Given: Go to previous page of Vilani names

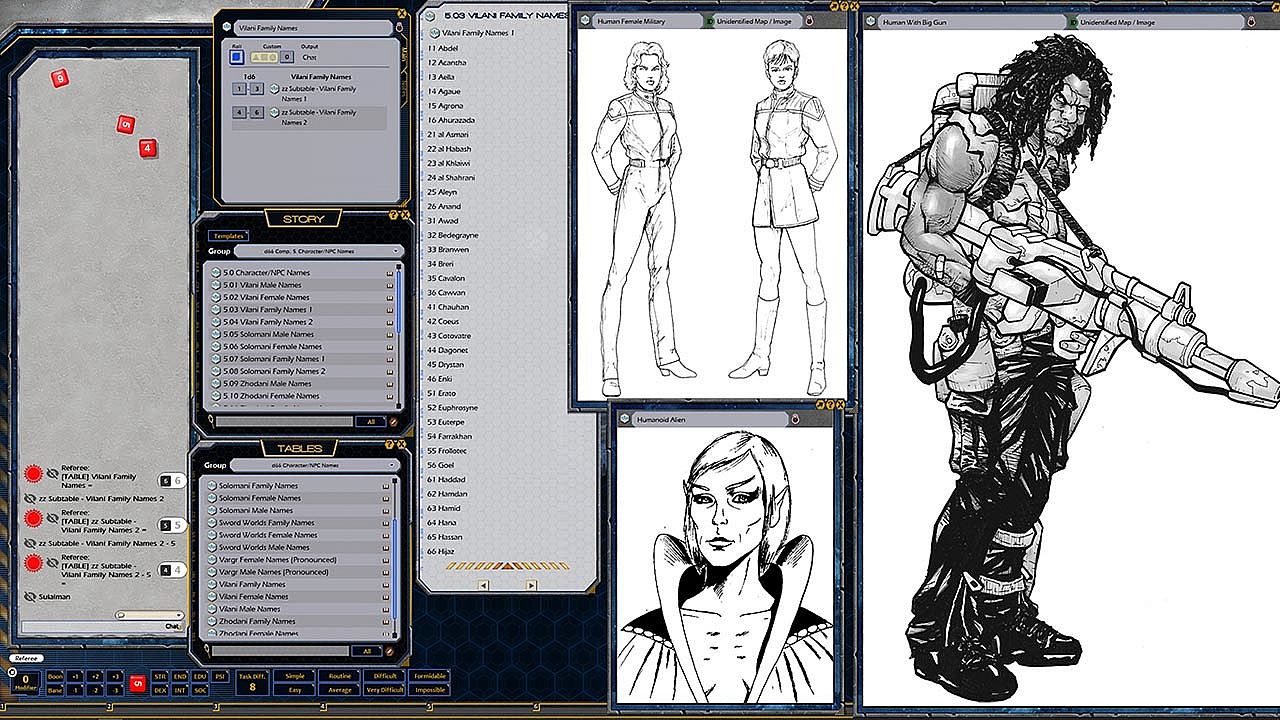Looking at the screenshot, I should 484,585.
